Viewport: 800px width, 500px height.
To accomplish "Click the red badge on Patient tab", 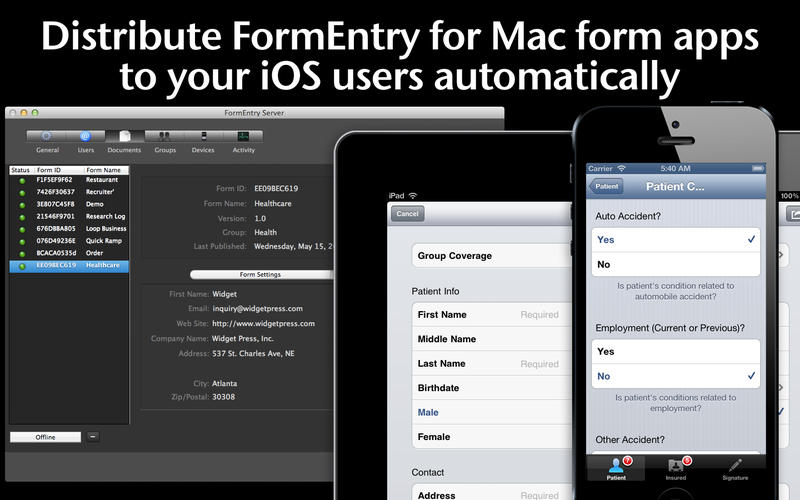I will pos(628,461).
